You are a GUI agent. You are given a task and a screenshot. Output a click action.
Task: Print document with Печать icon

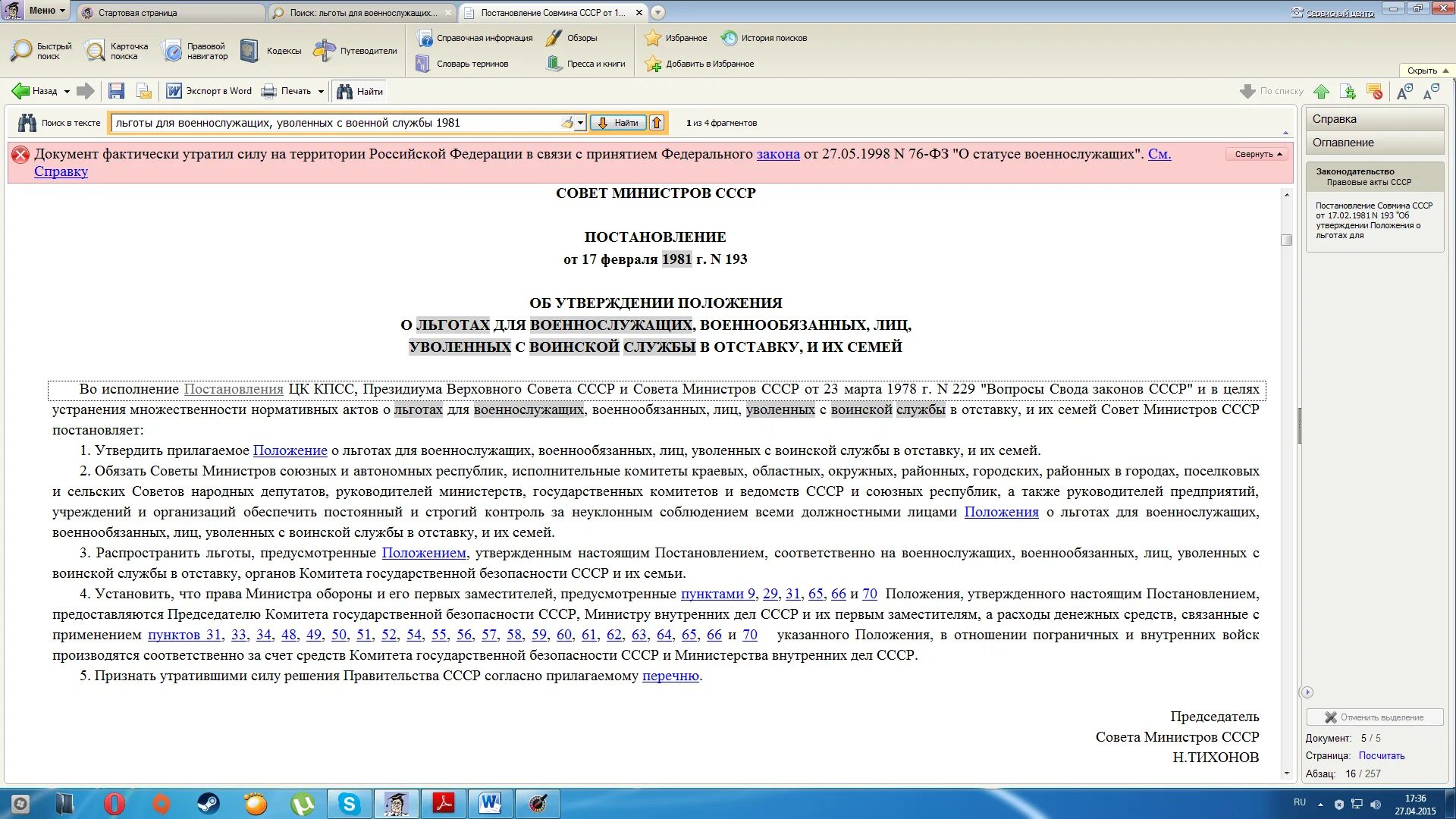287,91
